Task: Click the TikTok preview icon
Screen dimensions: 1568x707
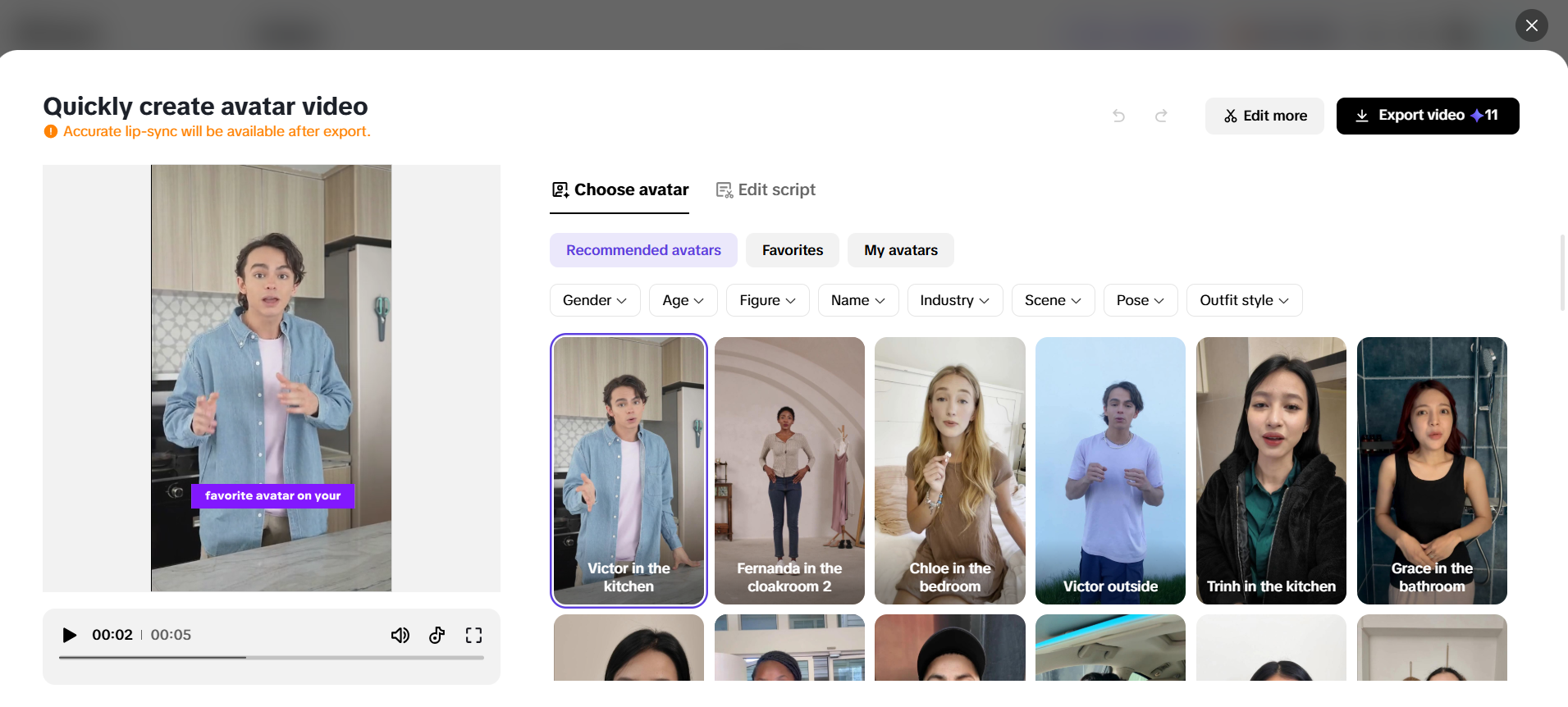Action: click(x=437, y=635)
